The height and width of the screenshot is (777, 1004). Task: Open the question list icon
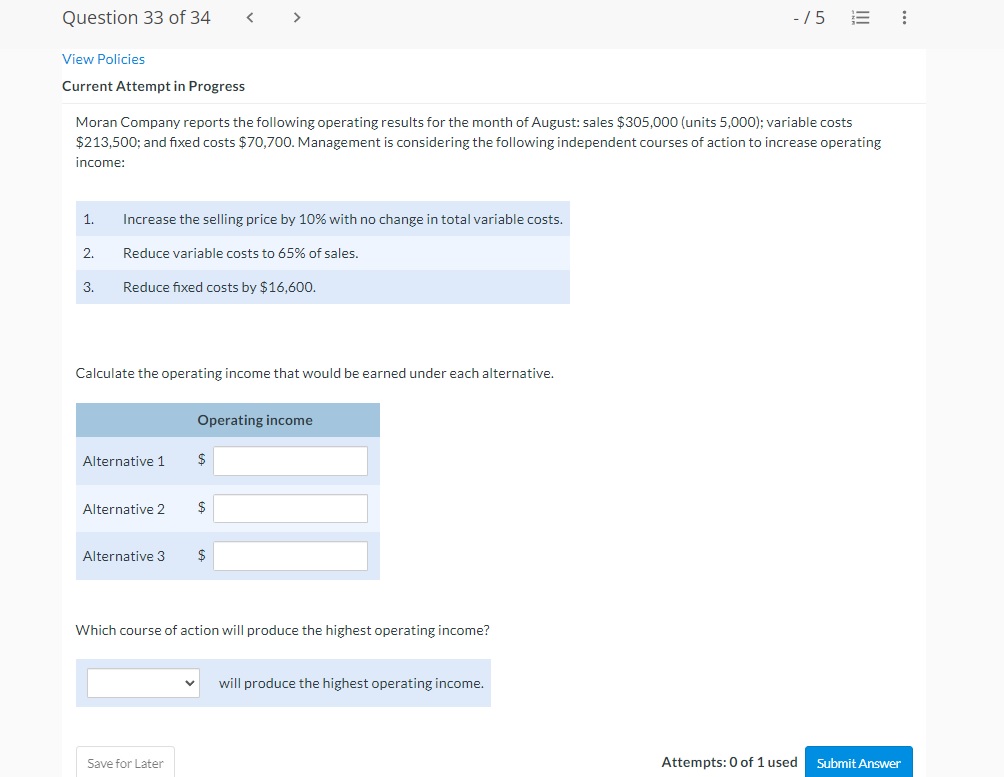(x=860, y=17)
